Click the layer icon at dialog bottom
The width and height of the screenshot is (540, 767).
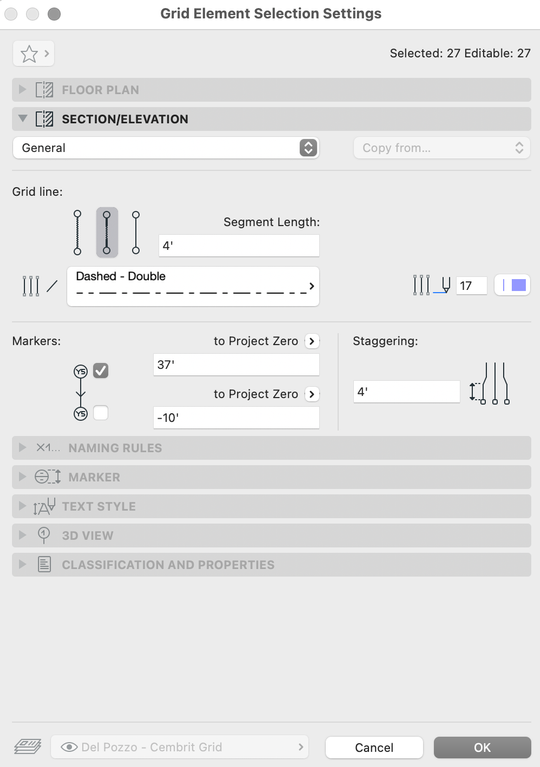[x=27, y=747]
